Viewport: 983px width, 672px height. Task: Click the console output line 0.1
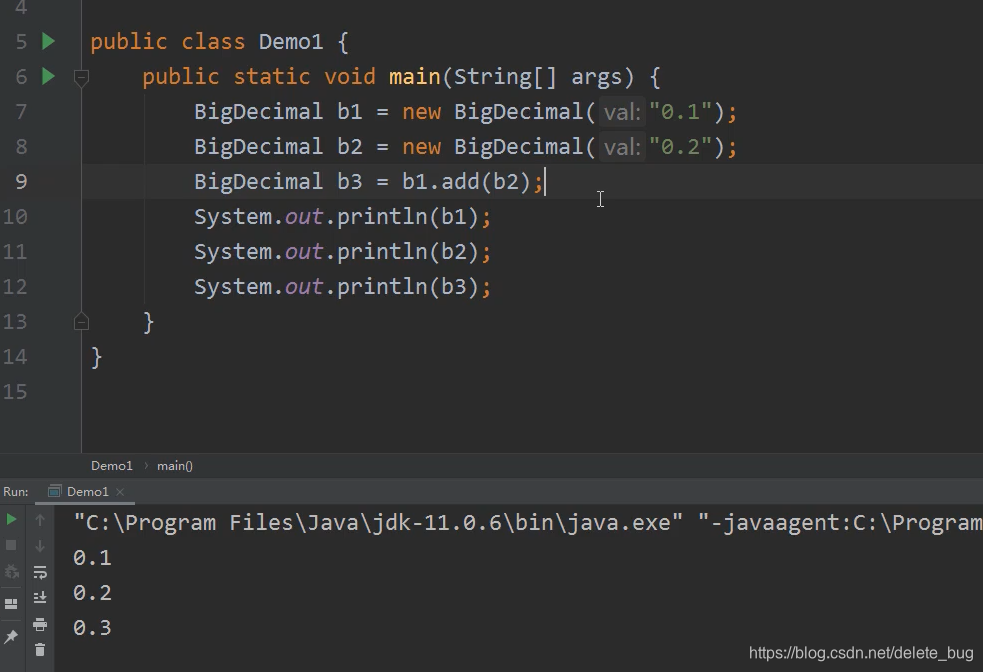92,558
